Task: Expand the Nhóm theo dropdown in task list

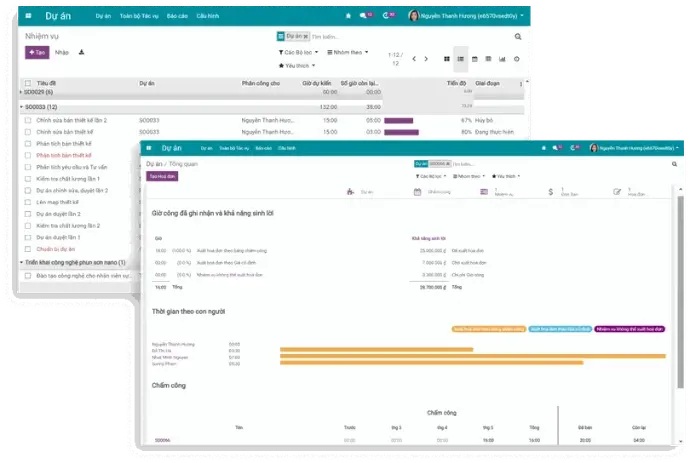Action: pos(350,52)
